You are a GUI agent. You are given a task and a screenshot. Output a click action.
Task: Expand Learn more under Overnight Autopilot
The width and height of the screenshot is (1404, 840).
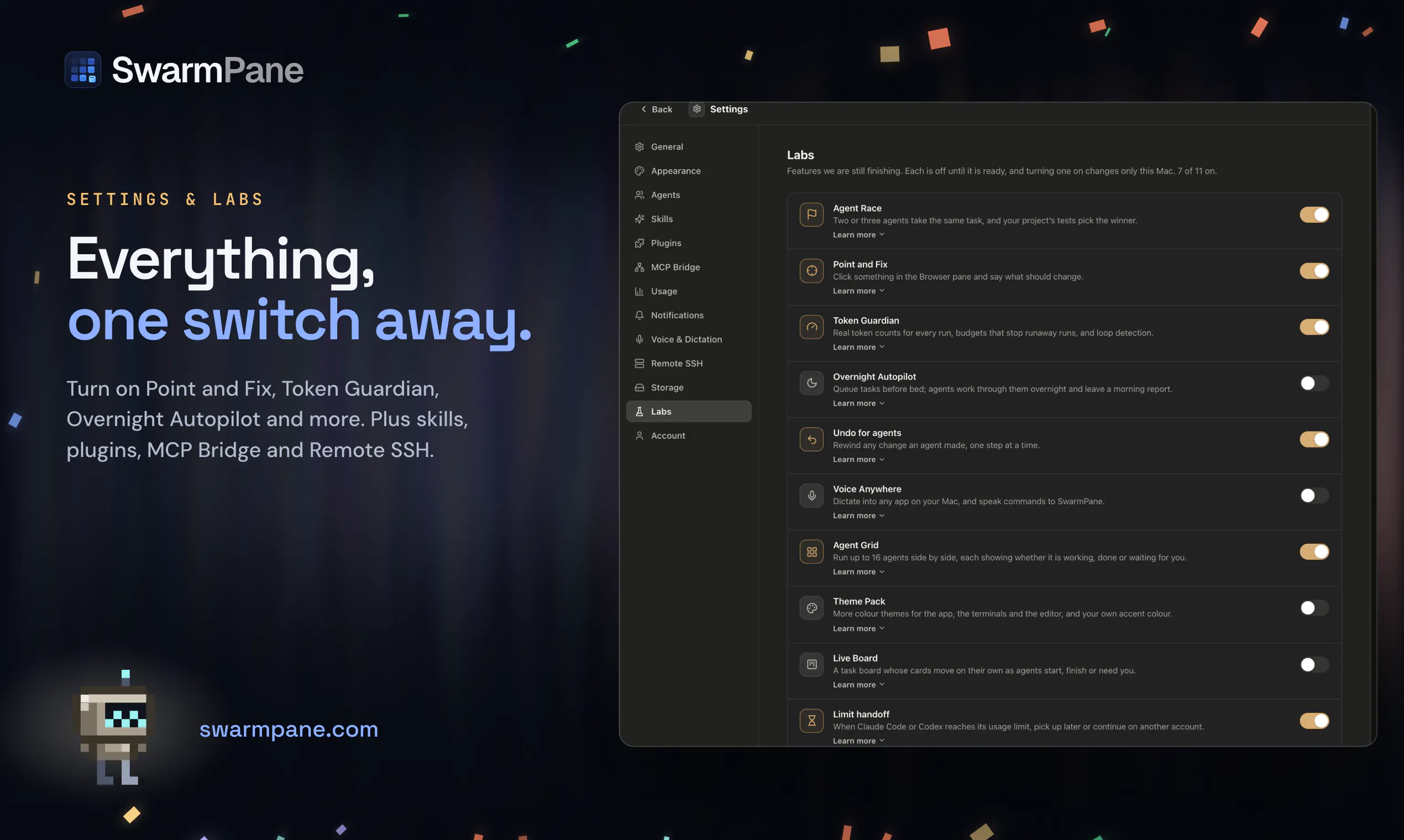pos(858,403)
